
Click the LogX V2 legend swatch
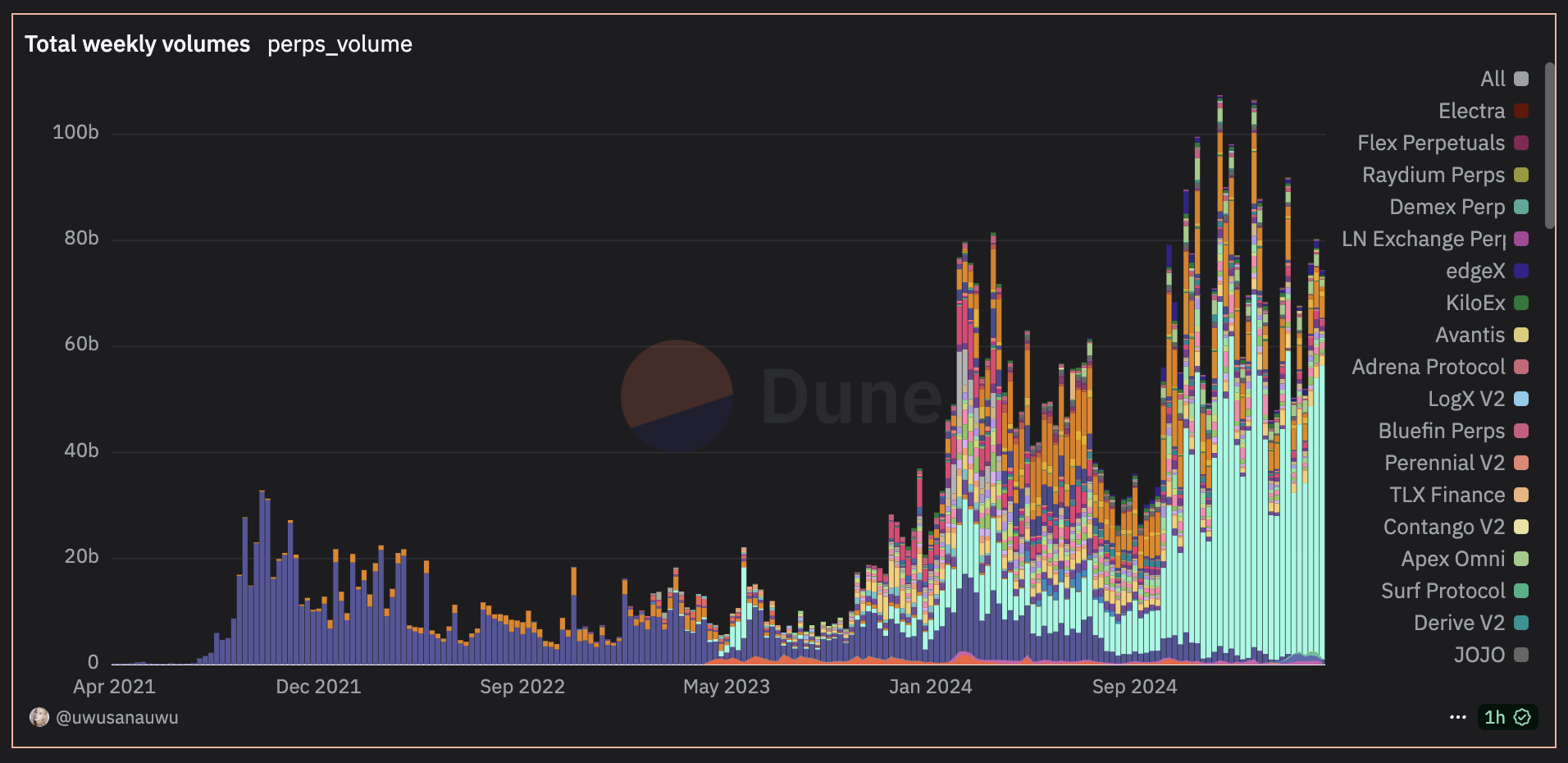1520,399
